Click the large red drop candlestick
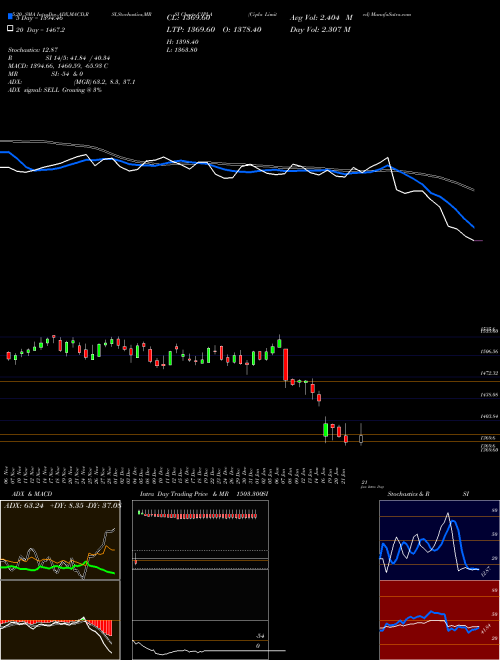Viewport: 500px width, 660px height. (285, 365)
